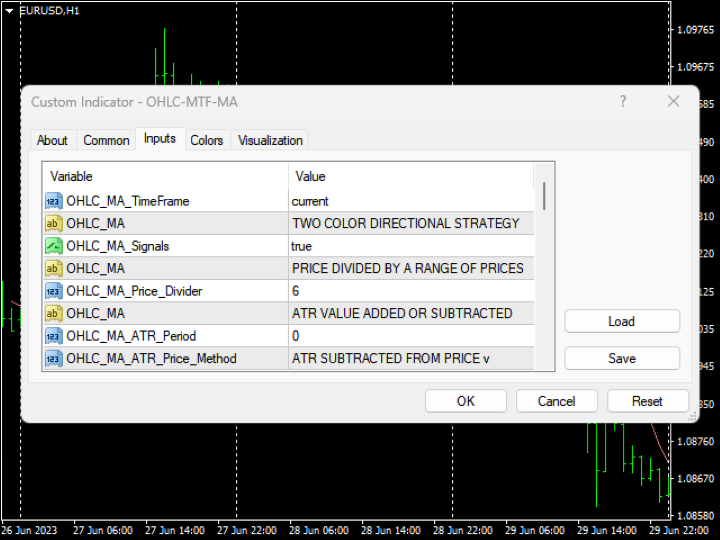The image size is (720, 540).
Task: Toggle the OHLC_MA_Signals 'true' value
Action: point(410,246)
